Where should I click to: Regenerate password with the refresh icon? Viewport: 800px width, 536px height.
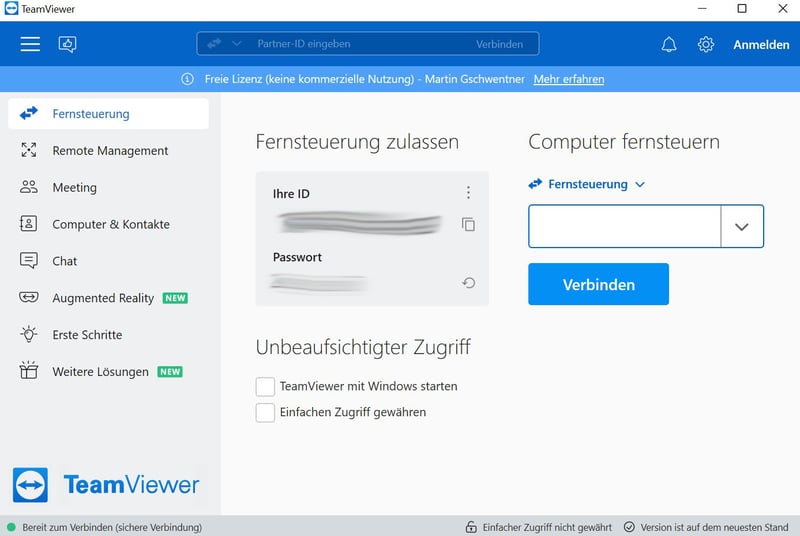pyautogui.click(x=468, y=283)
